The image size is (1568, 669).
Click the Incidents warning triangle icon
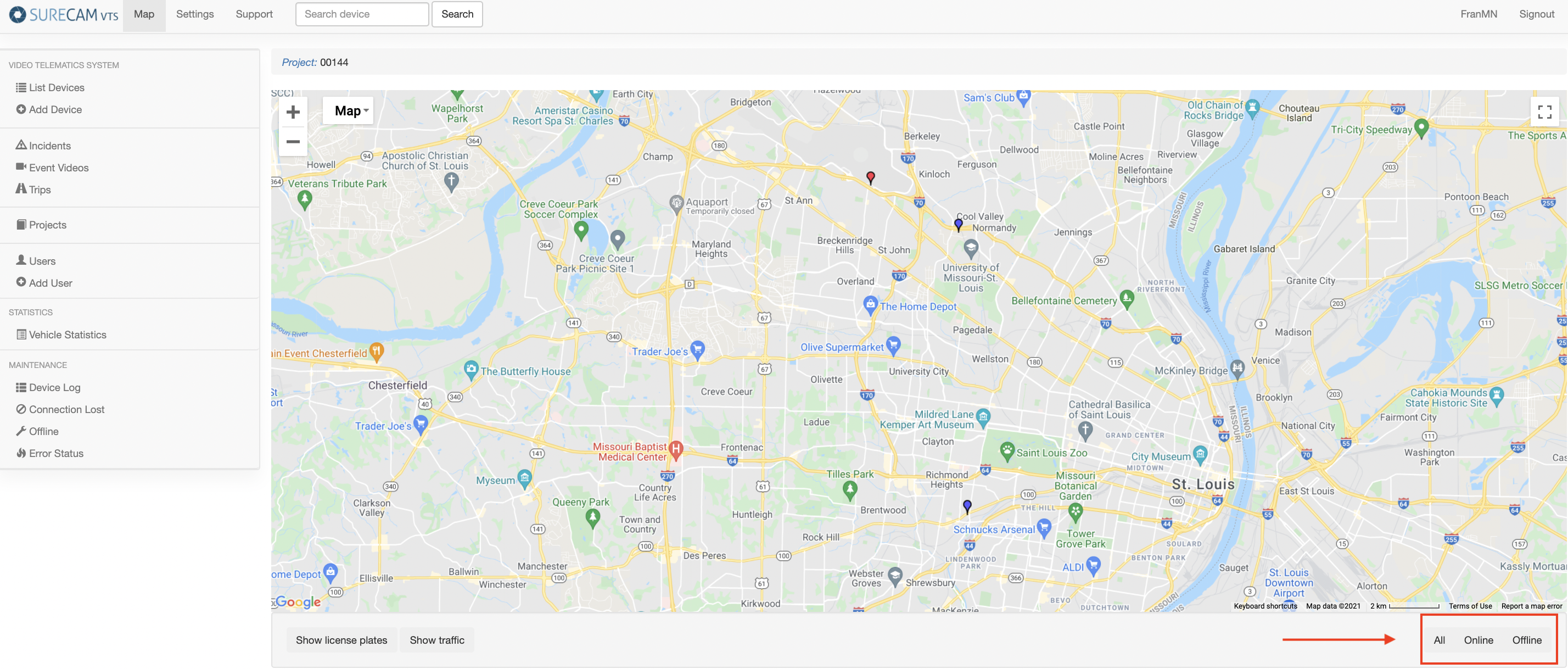point(21,145)
